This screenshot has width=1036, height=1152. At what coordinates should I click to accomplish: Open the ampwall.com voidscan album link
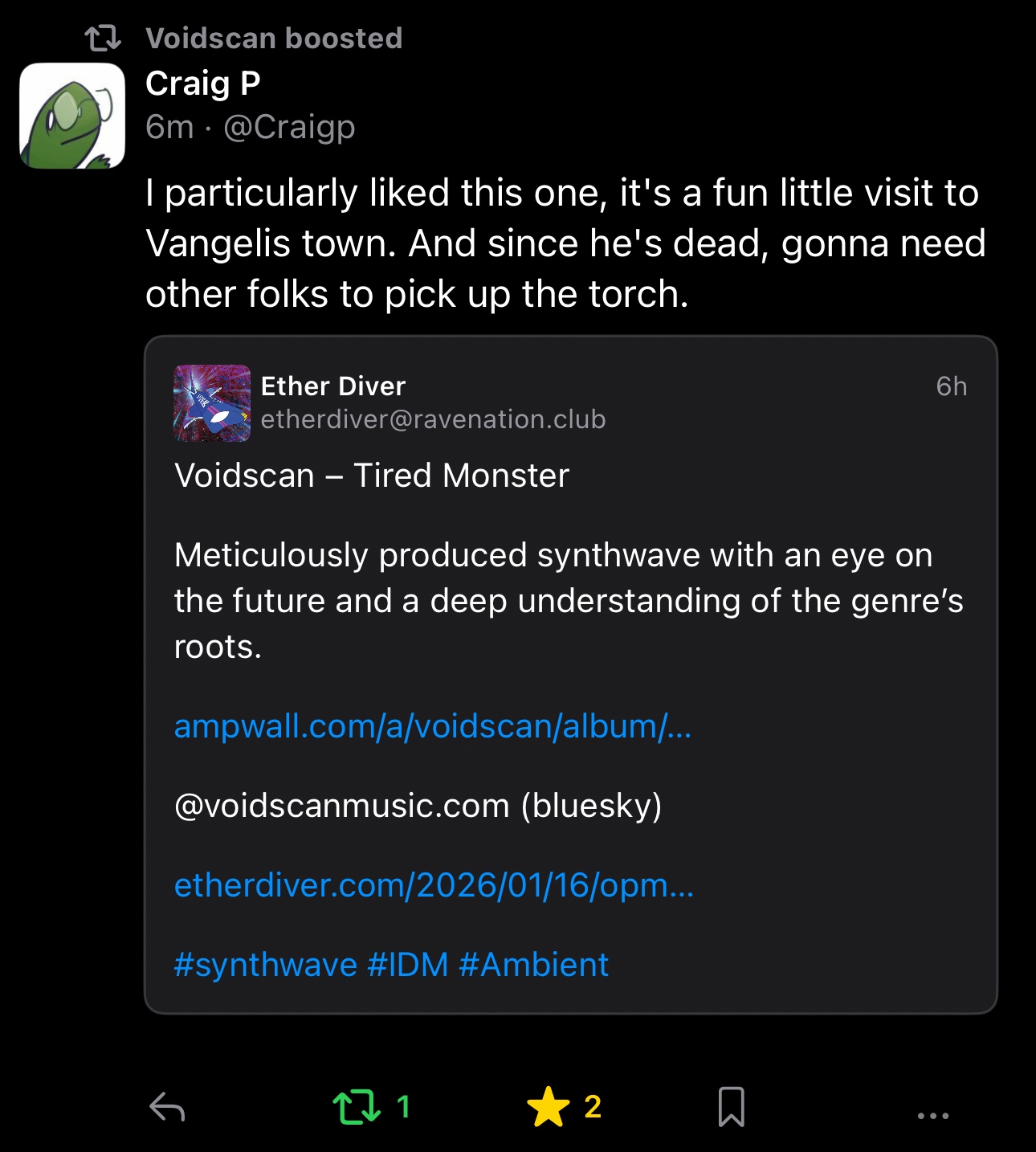coord(432,726)
